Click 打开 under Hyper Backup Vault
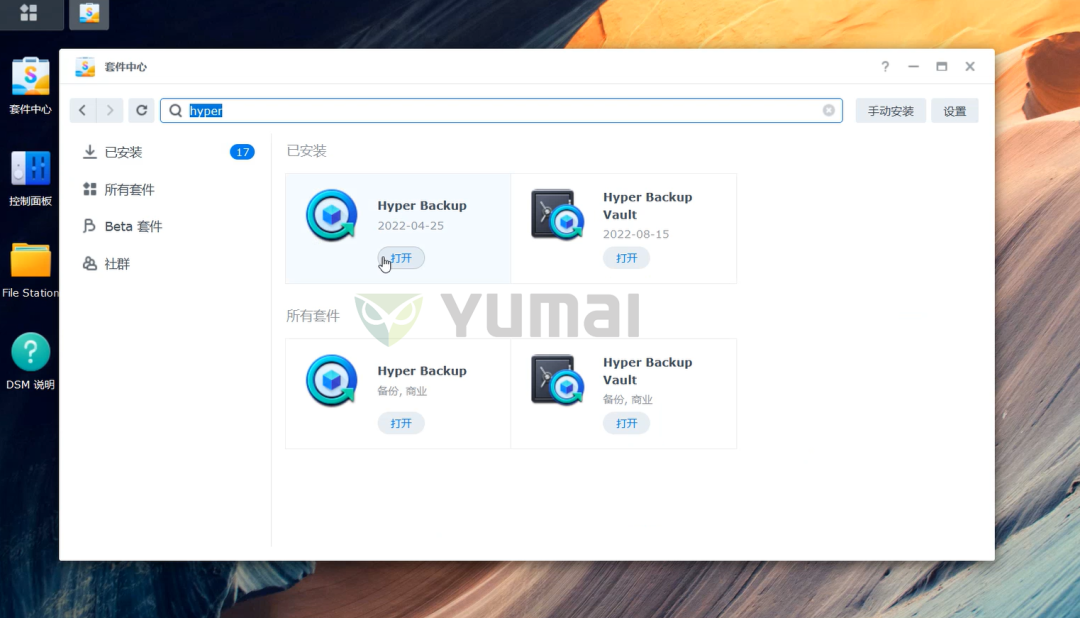Viewport: 1080px width, 618px height. 626,257
